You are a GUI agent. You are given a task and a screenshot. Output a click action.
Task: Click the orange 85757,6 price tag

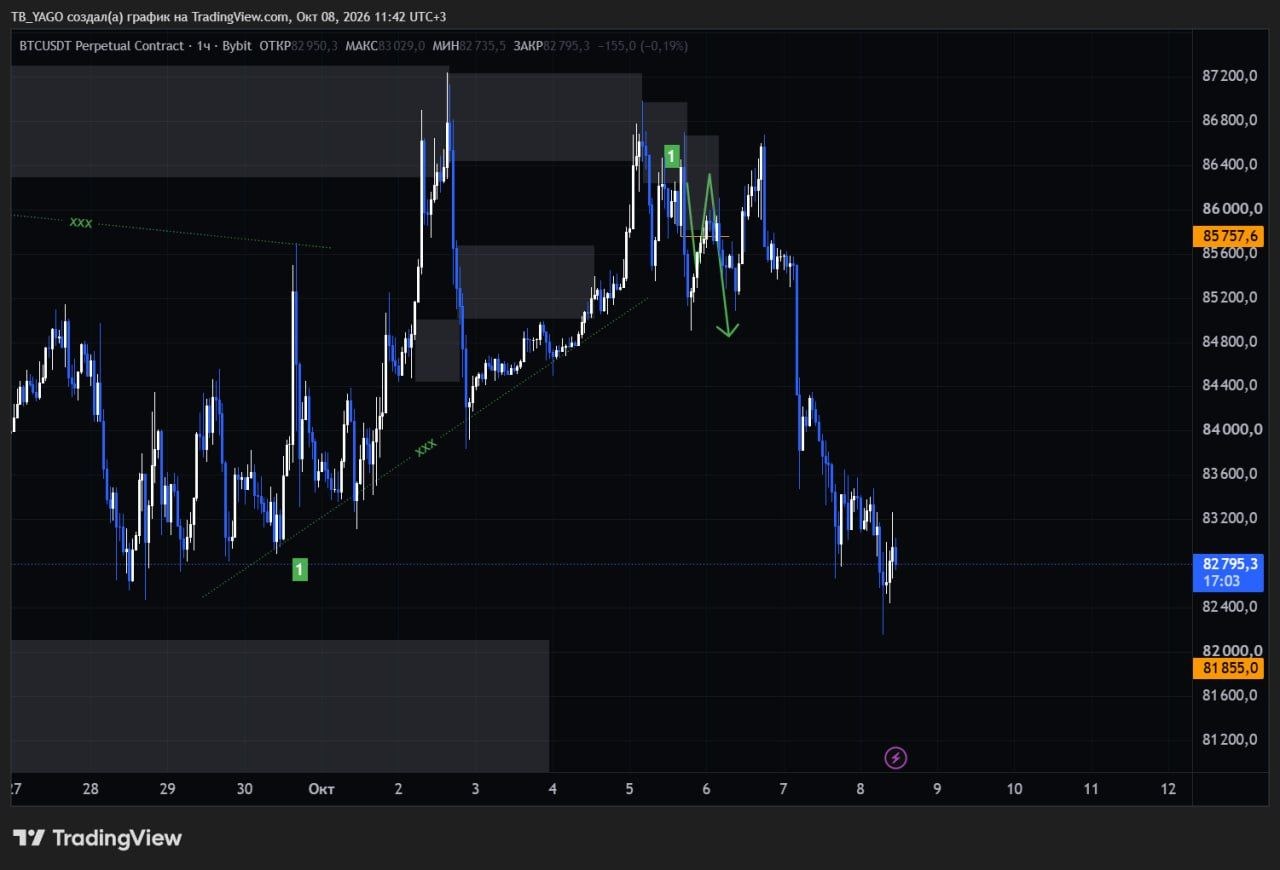point(1231,237)
